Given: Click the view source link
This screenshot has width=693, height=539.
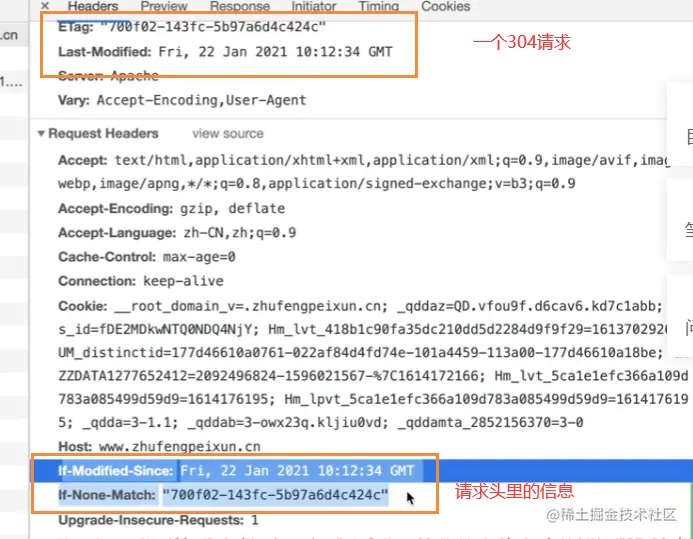Looking at the screenshot, I should click(x=228, y=133).
